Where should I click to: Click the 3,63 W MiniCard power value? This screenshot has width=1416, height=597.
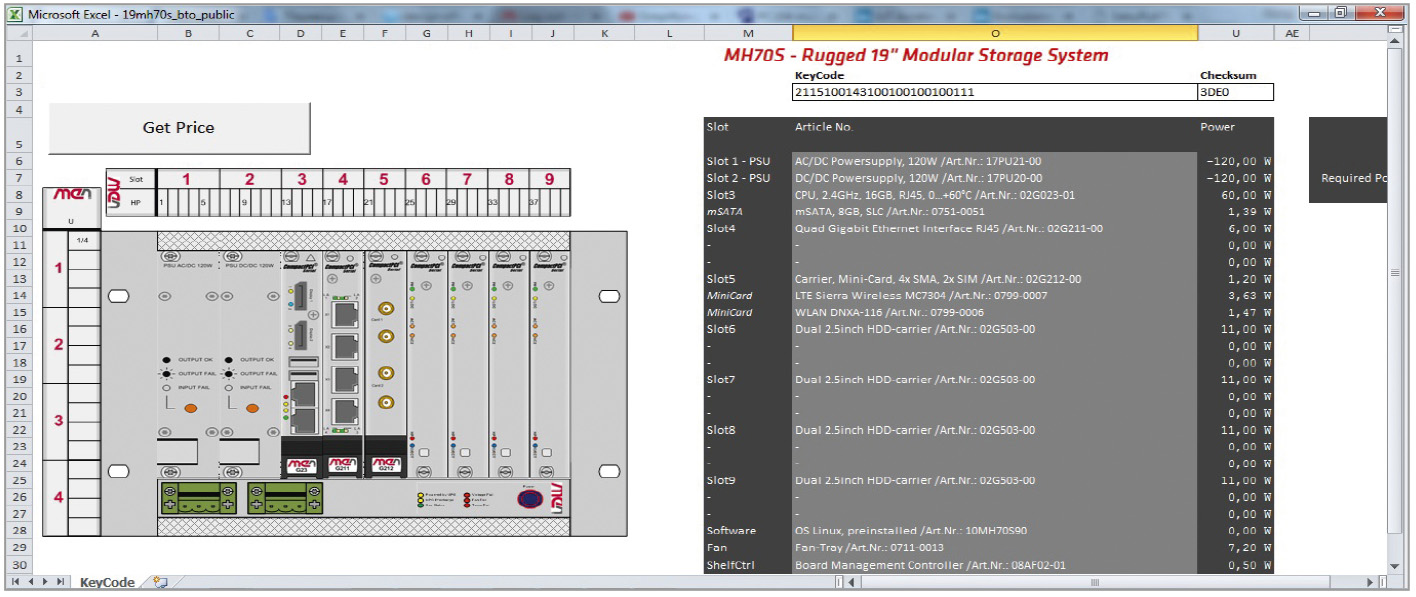point(1249,296)
